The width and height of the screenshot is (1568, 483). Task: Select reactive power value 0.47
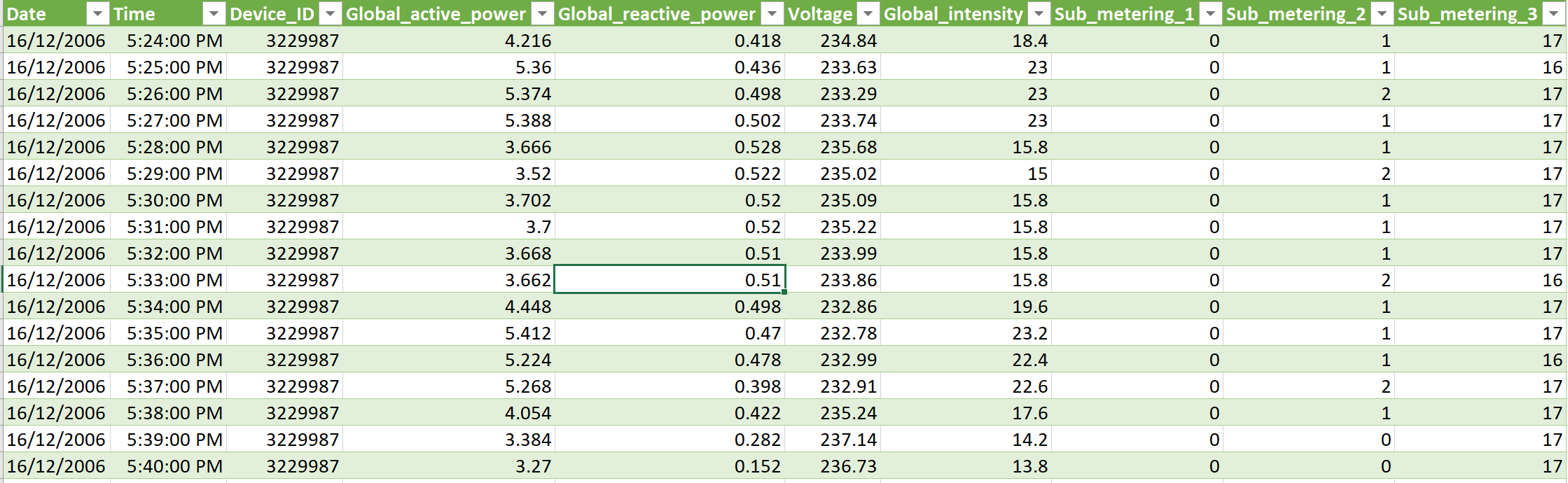click(669, 333)
